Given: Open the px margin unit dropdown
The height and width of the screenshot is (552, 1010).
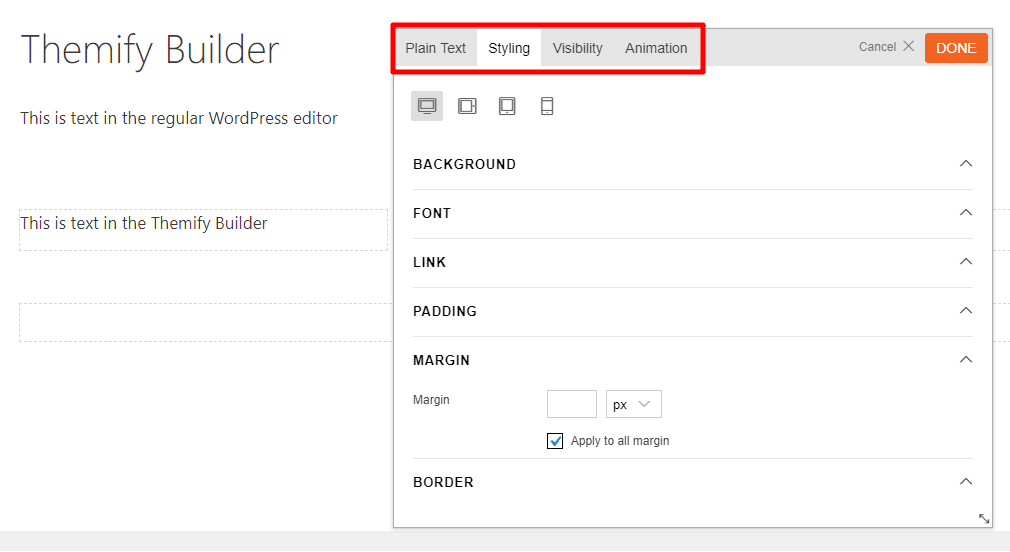Looking at the screenshot, I should [633, 404].
